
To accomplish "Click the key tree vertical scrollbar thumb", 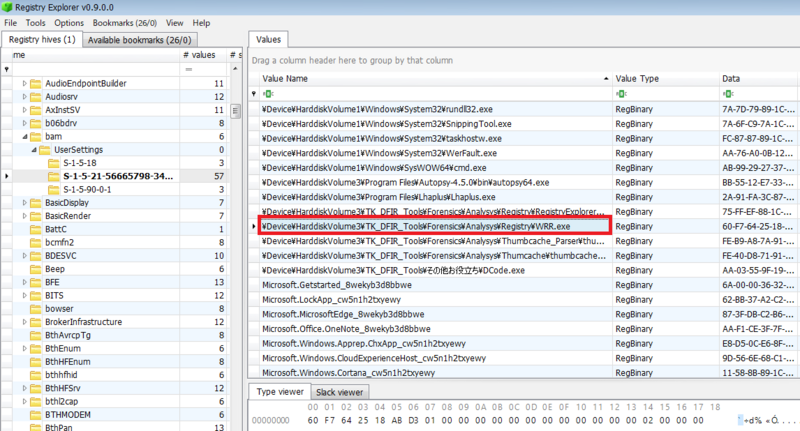I will 235,111.
